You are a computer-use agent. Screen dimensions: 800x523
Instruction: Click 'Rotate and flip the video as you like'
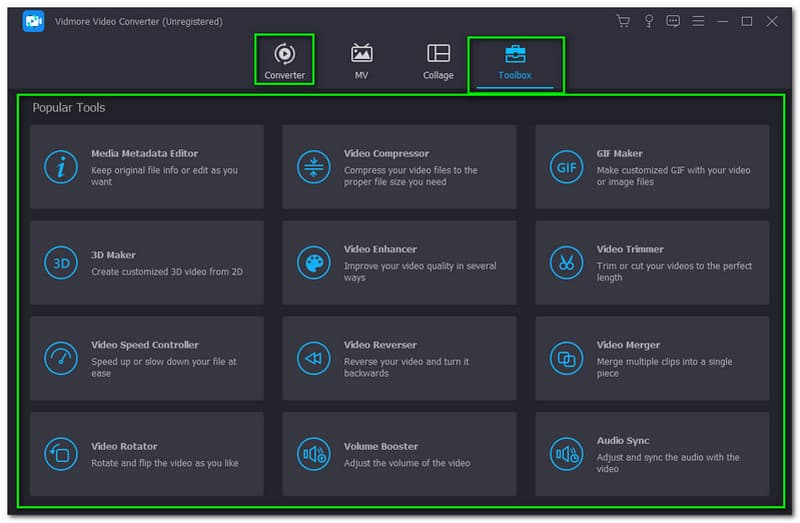click(x=165, y=463)
